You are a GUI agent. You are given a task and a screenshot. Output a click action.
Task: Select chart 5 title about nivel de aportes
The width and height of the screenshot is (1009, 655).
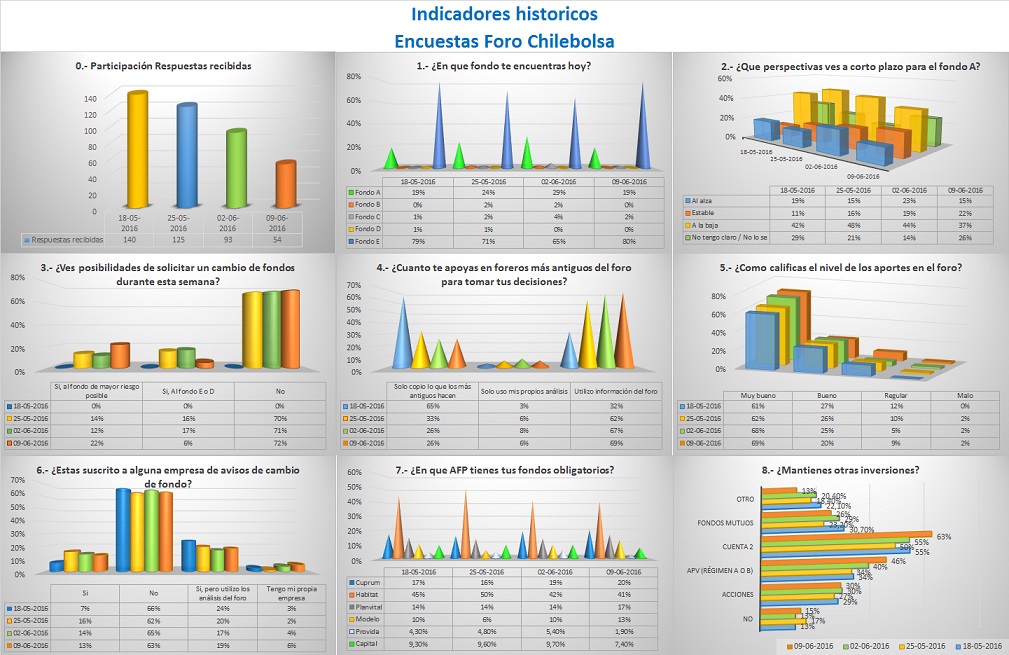[x=841, y=268]
